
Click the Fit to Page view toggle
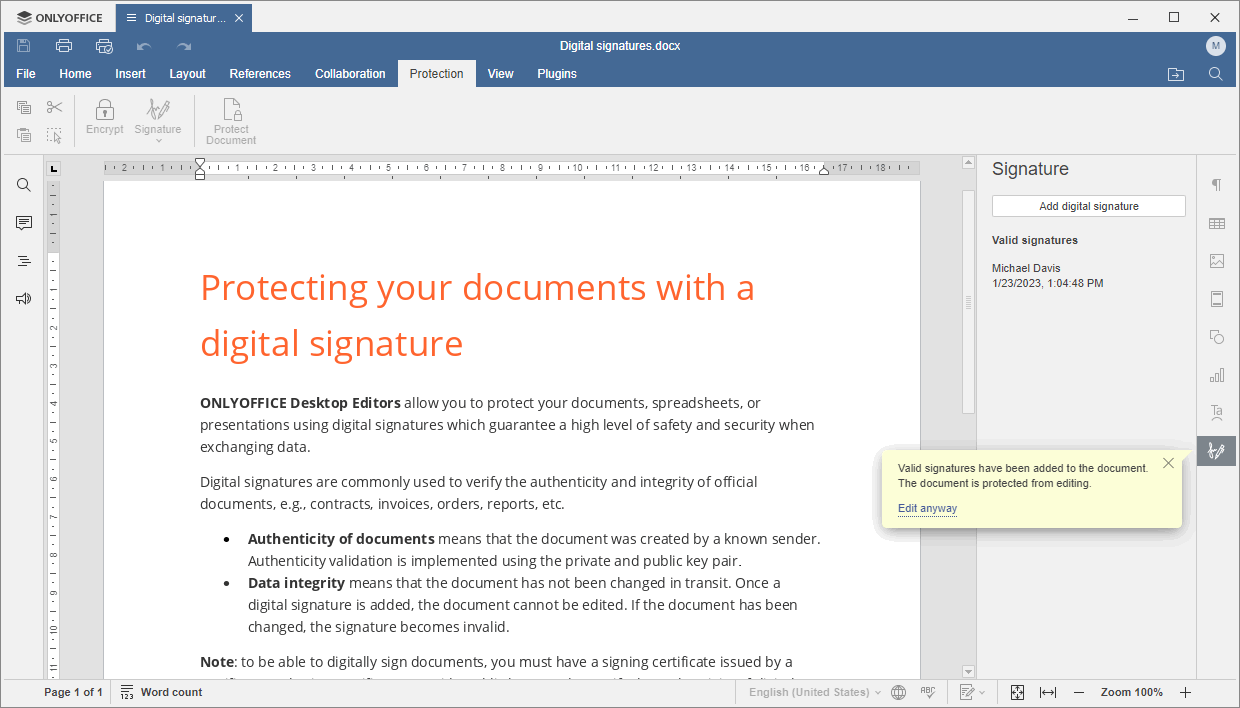tap(1017, 692)
